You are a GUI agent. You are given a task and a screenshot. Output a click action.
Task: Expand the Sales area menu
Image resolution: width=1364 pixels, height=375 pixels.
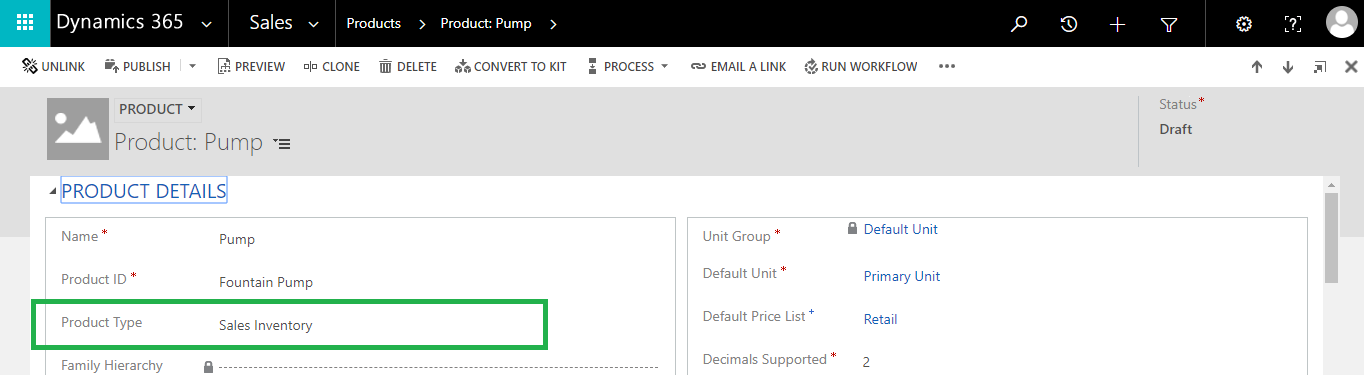tap(285, 23)
